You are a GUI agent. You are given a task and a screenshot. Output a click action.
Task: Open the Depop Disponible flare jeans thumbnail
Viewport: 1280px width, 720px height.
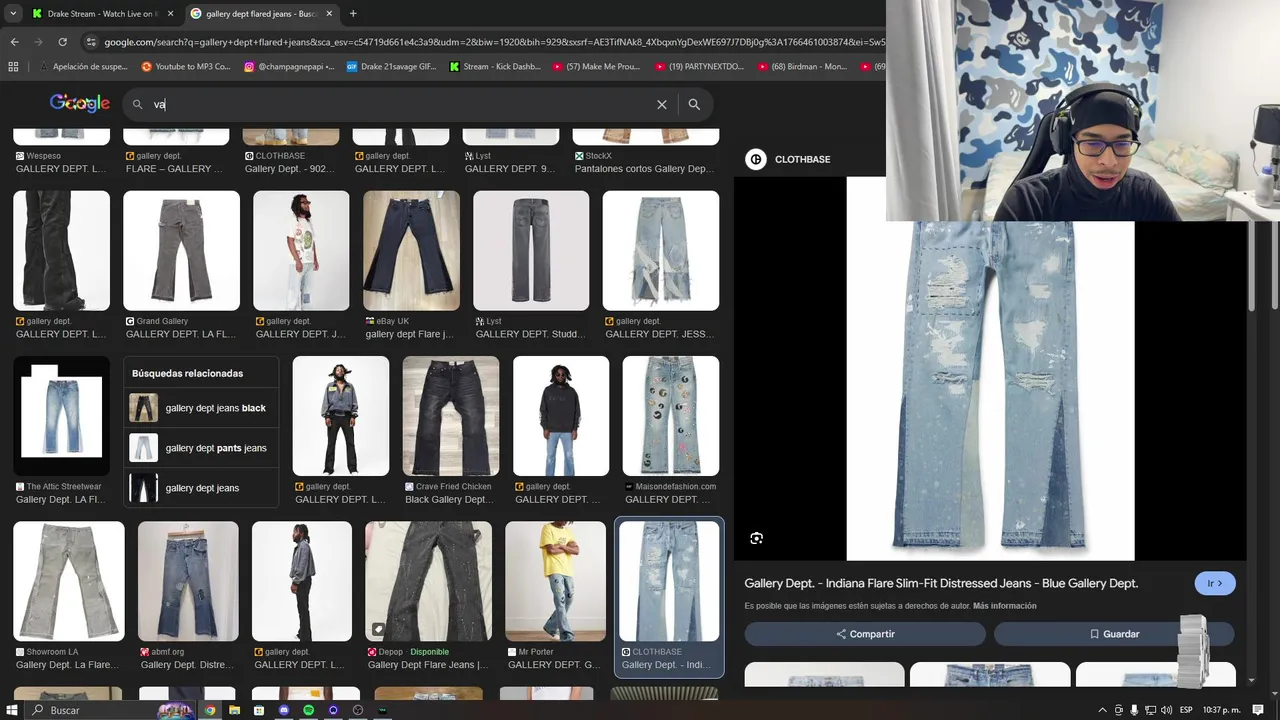click(x=428, y=581)
